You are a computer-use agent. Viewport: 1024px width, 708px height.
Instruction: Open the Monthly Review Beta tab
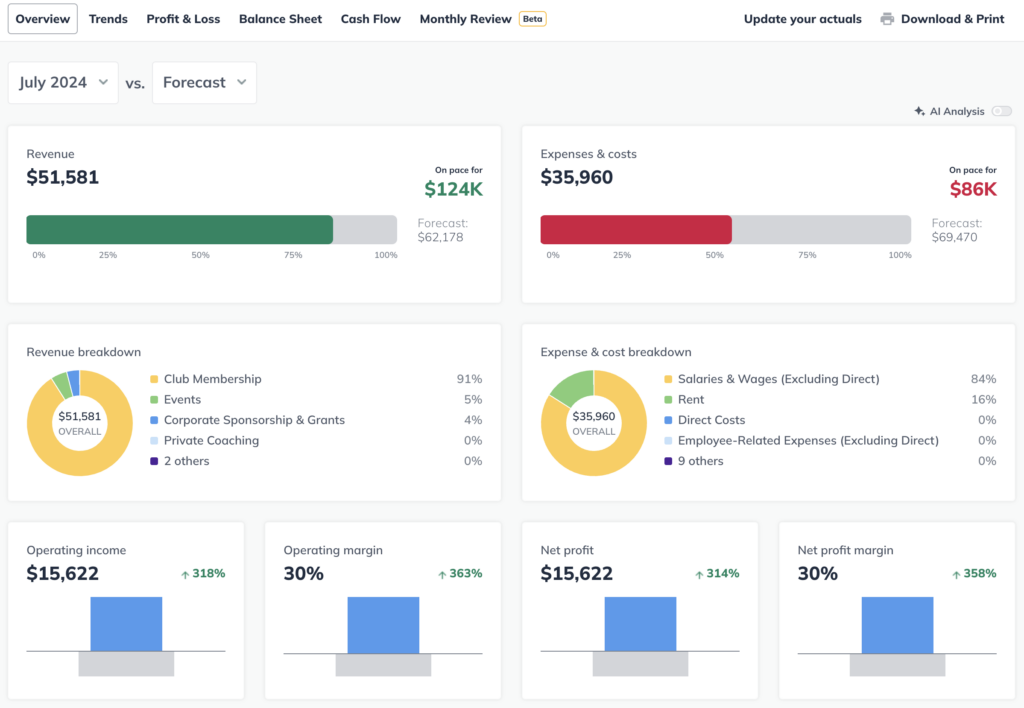click(466, 18)
